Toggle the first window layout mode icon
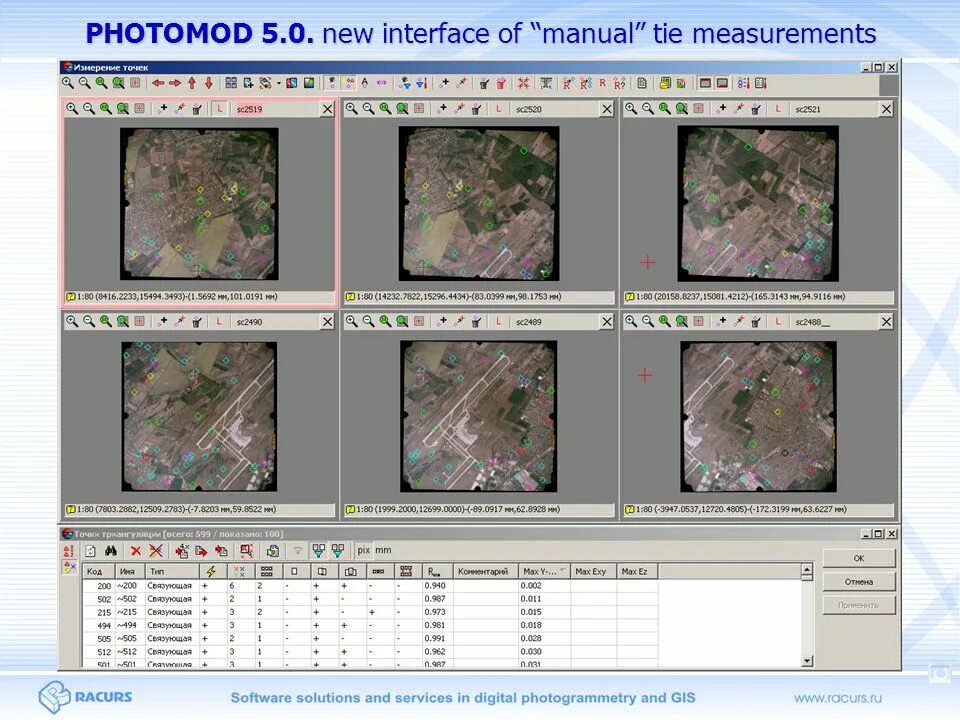 coord(705,83)
